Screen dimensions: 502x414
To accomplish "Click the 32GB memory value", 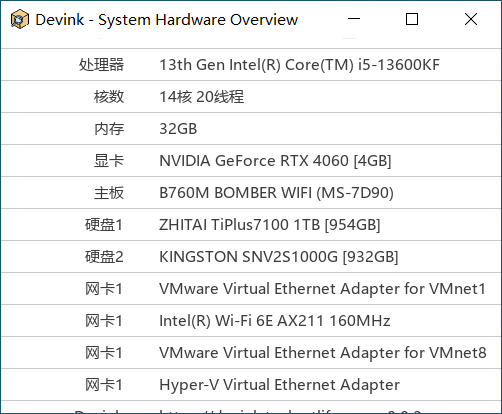I will [x=178, y=129].
